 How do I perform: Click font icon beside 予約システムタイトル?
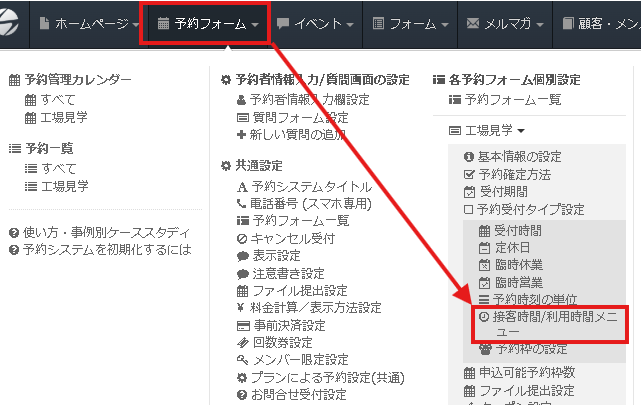click(x=242, y=187)
